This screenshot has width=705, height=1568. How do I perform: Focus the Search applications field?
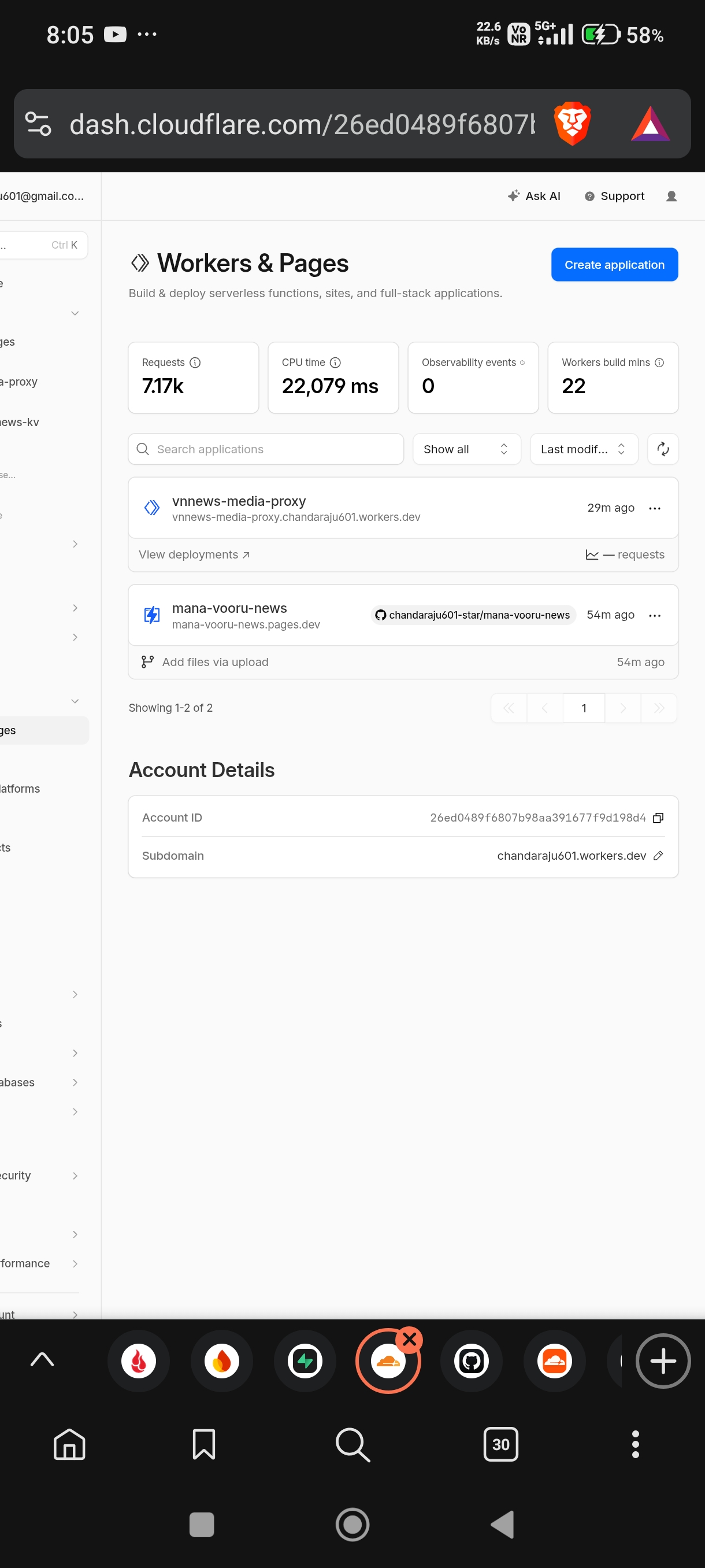pos(266,449)
